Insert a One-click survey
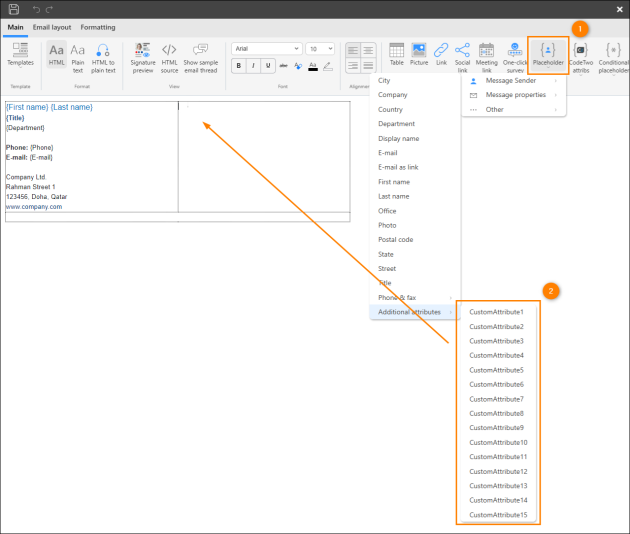630x534 pixels. click(x=515, y=58)
